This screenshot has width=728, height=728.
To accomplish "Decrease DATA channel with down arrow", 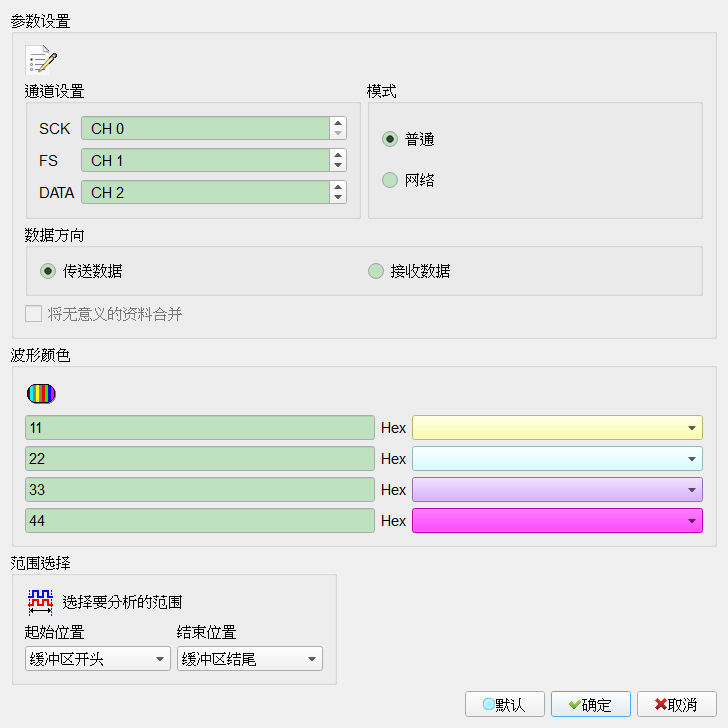I will [338, 198].
